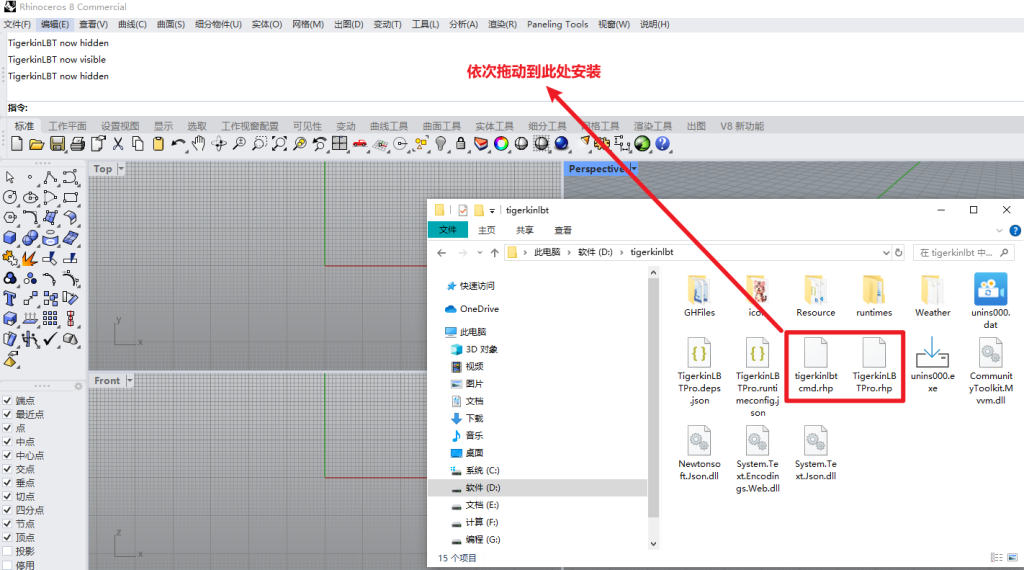Uncheck the 最近点 osnap checkbox
The height and width of the screenshot is (570, 1024).
8,414
